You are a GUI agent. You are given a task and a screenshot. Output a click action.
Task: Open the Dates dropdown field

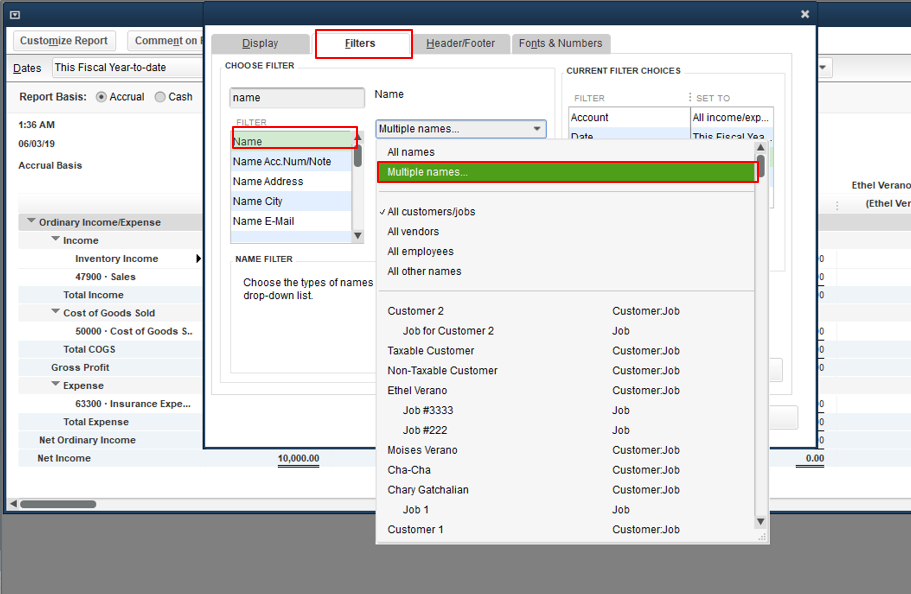point(128,67)
